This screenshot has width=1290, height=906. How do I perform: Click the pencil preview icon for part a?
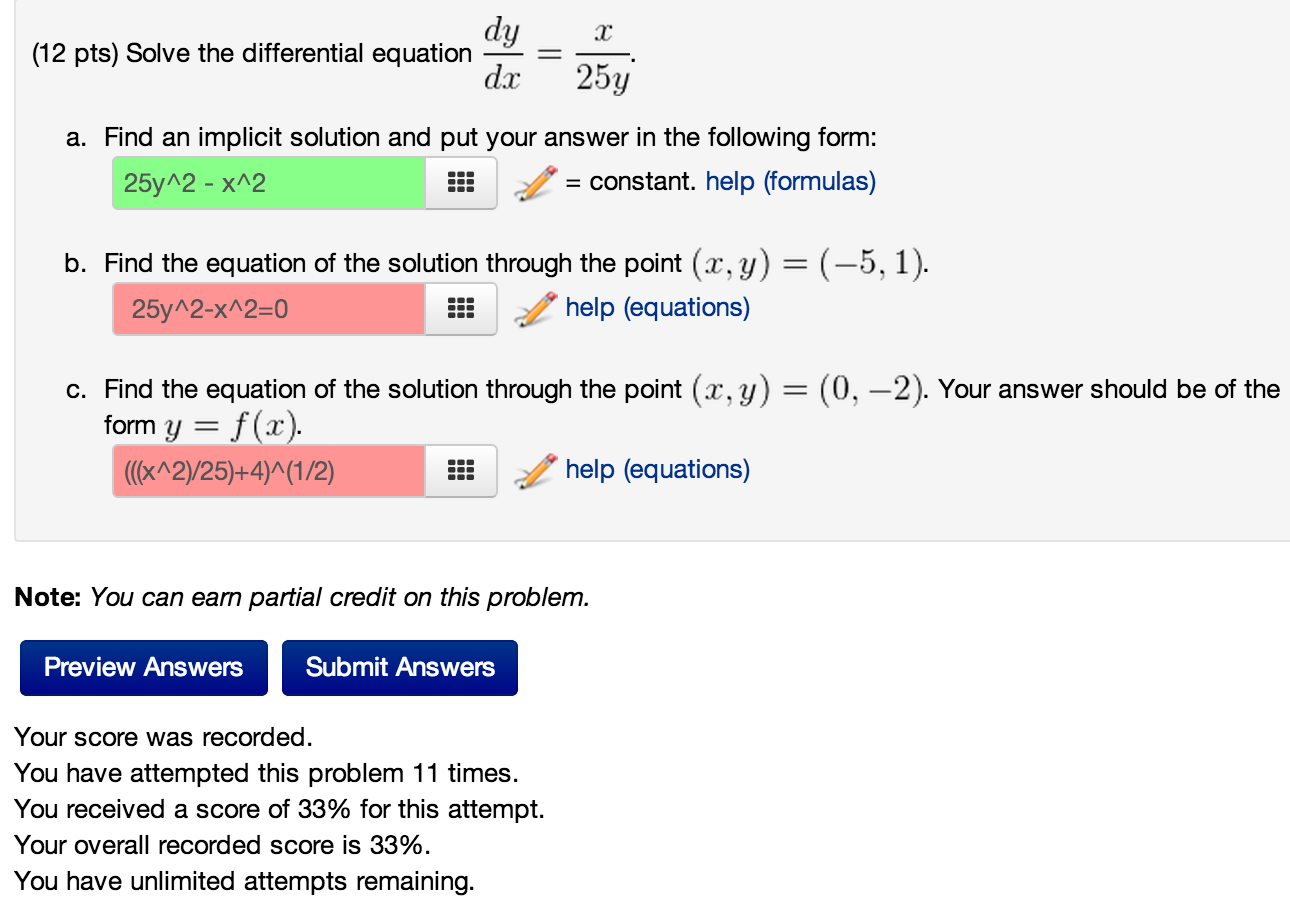click(x=533, y=183)
